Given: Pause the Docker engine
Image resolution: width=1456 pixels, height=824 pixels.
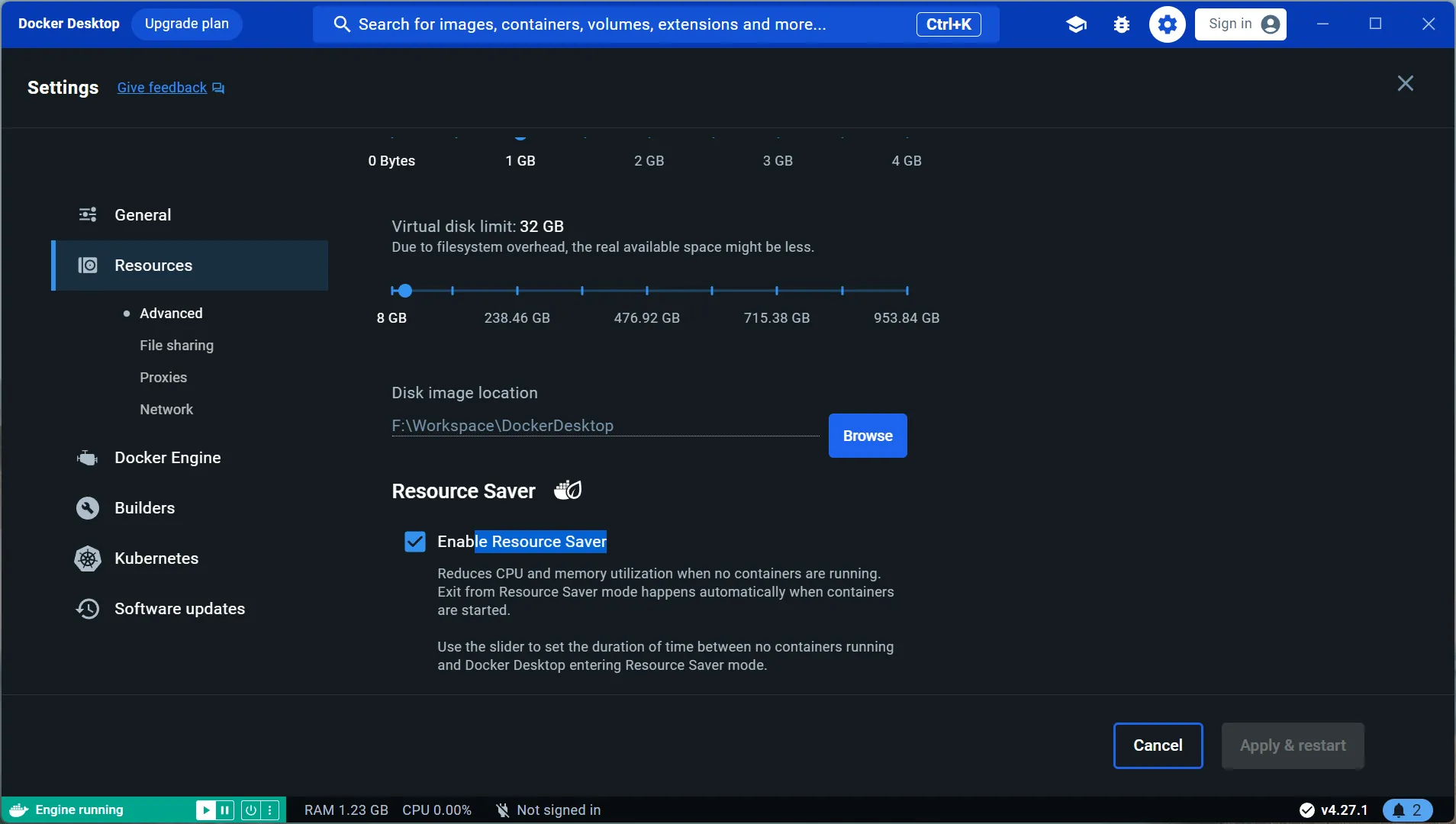Looking at the screenshot, I should 225,810.
